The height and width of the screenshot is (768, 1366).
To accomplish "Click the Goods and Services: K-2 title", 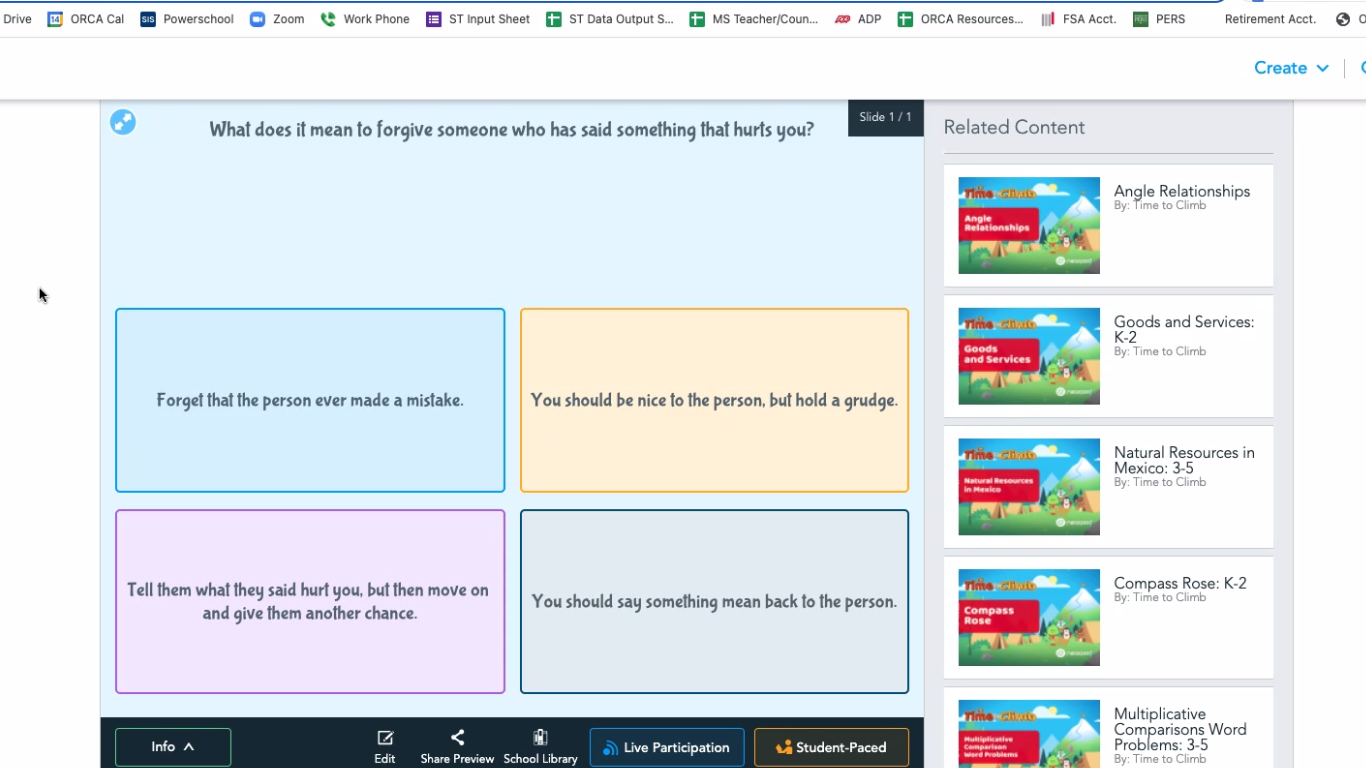I will click(1184, 329).
